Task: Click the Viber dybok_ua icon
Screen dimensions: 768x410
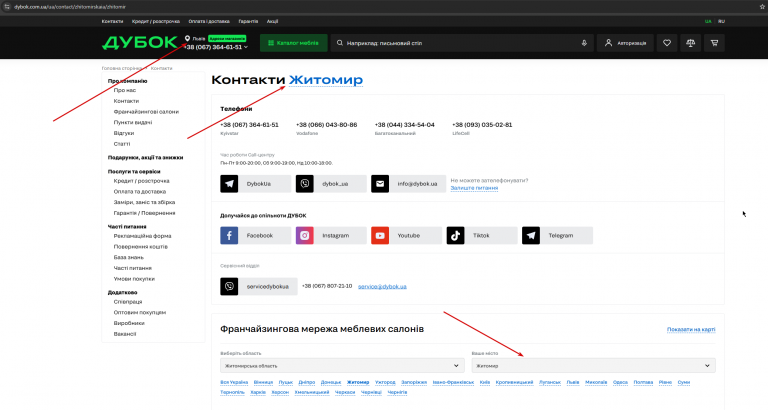Action: pyautogui.click(x=305, y=184)
